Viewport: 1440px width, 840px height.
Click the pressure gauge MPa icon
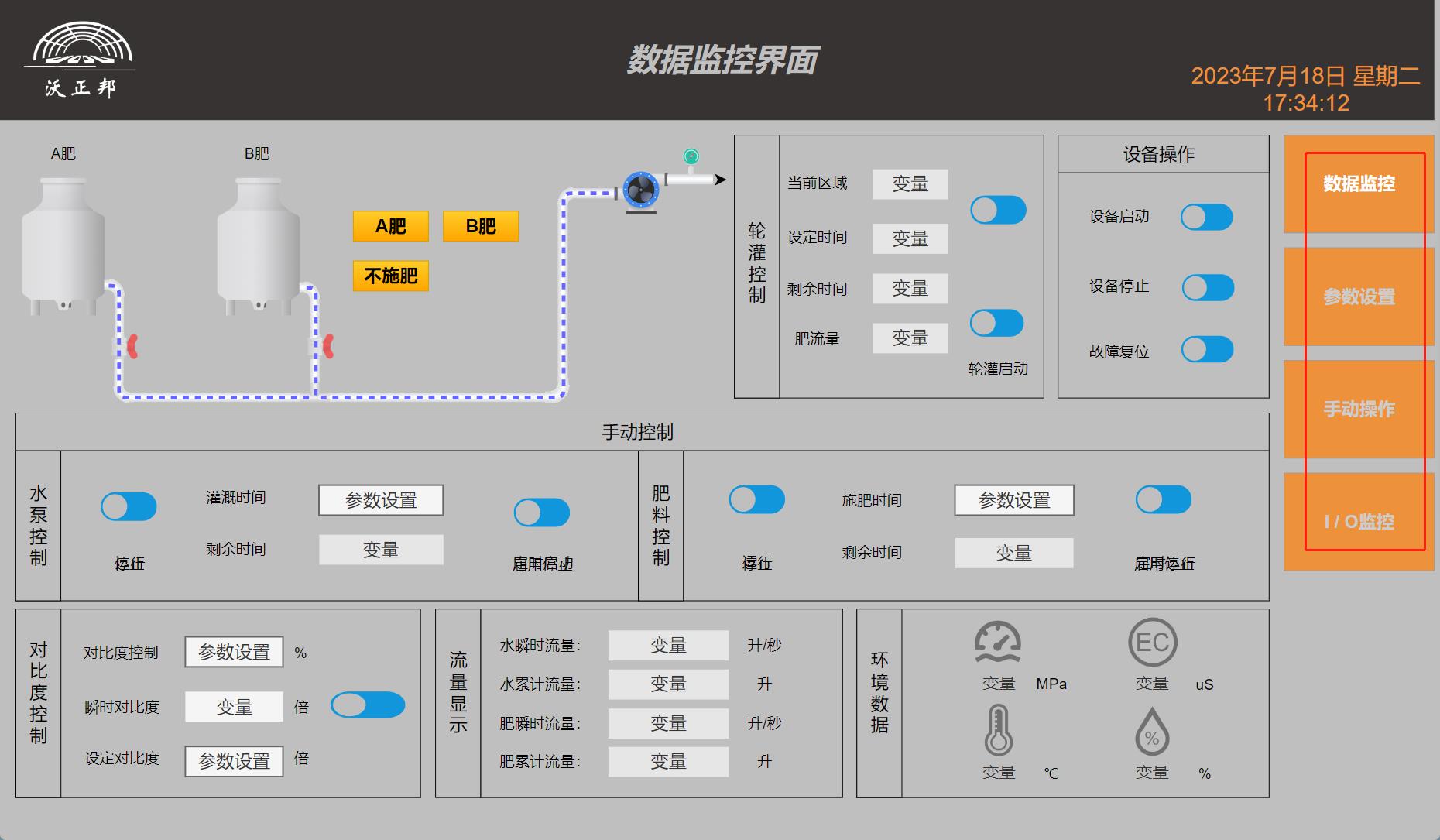(x=997, y=642)
